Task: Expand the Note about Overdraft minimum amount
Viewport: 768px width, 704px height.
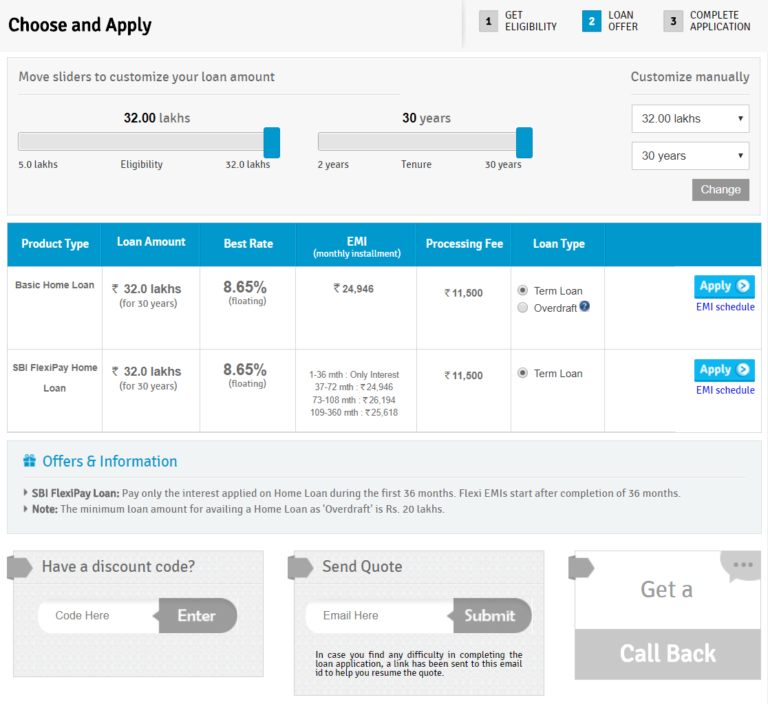Action: click(x=25, y=509)
